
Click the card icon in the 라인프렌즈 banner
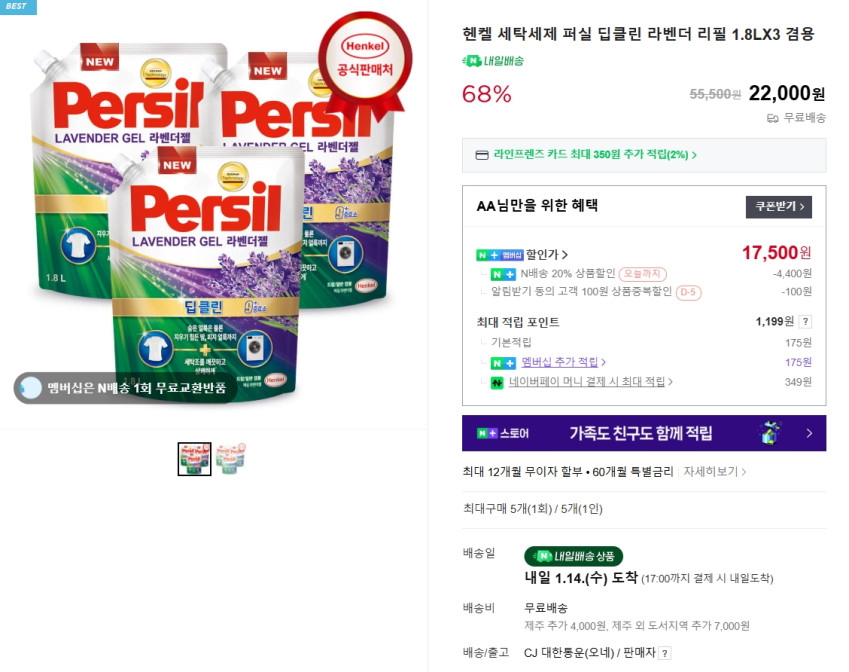click(481, 155)
